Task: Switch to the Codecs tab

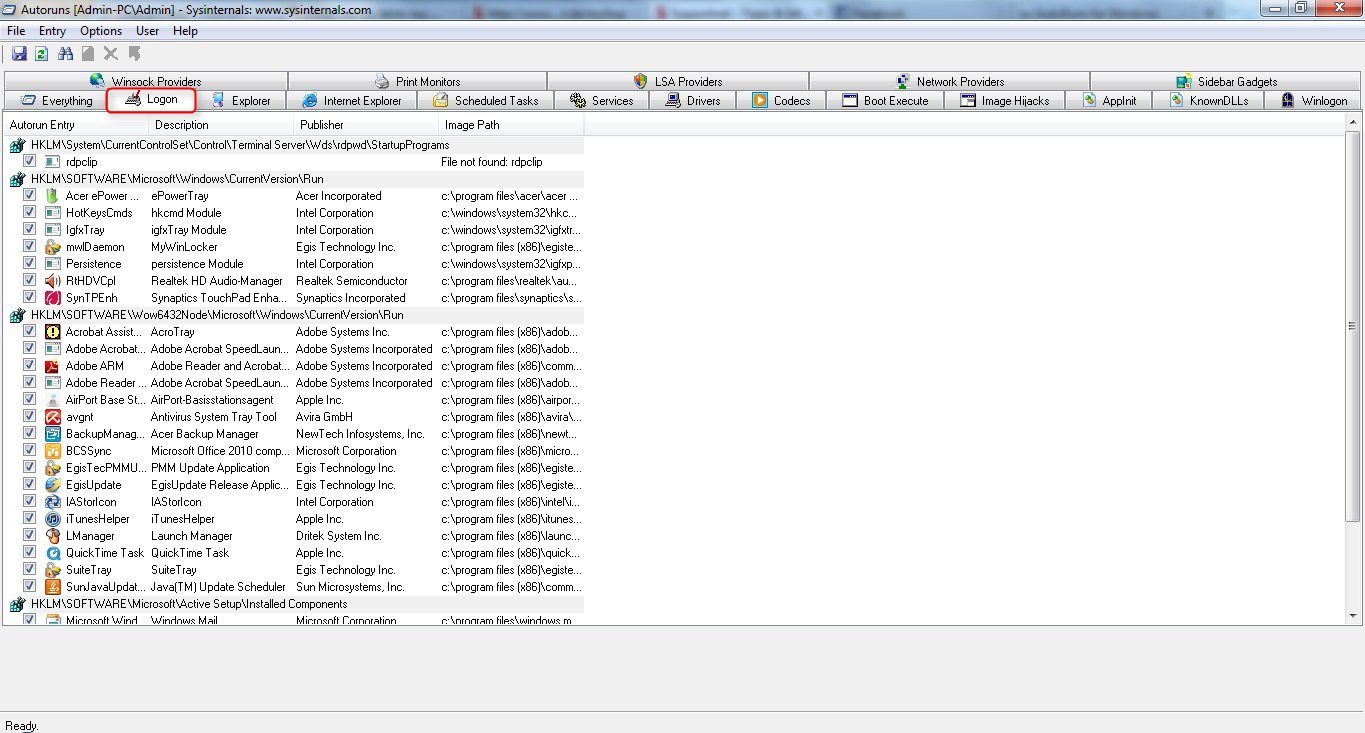Action: point(781,101)
